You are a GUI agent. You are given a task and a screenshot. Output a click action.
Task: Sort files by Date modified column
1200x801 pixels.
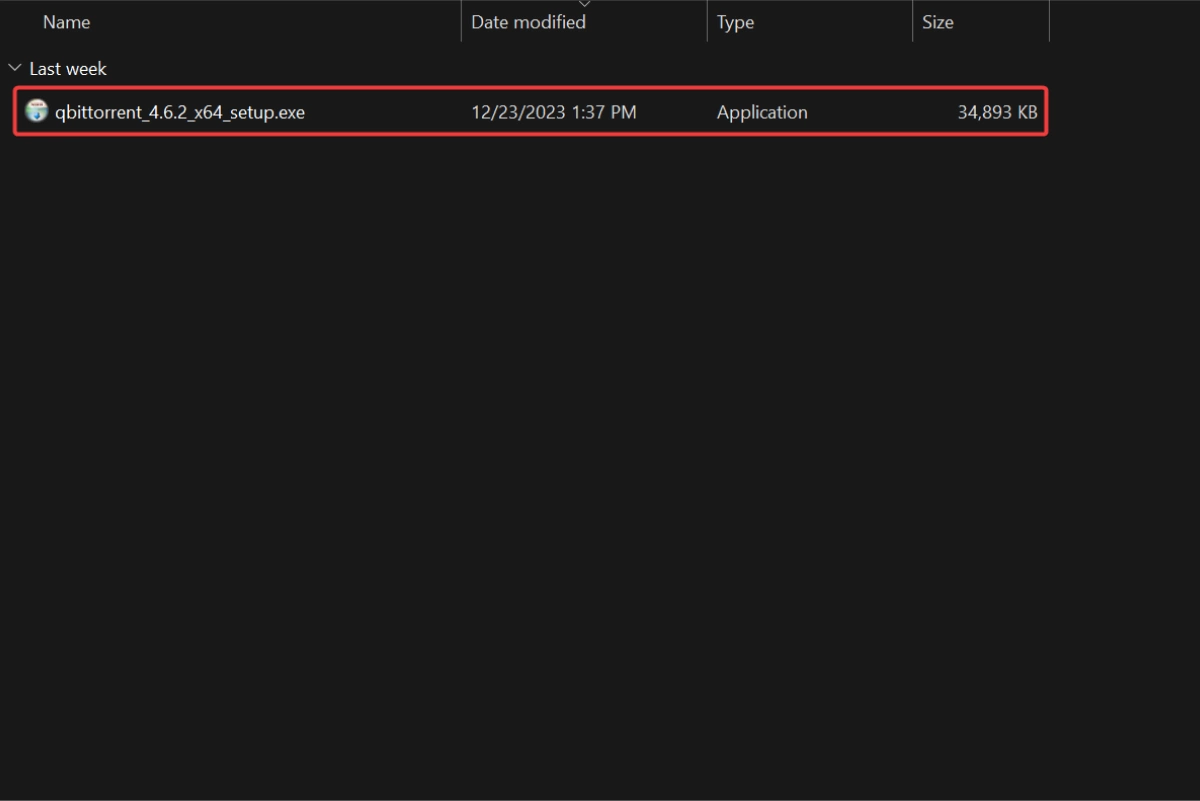pos(528,22)
